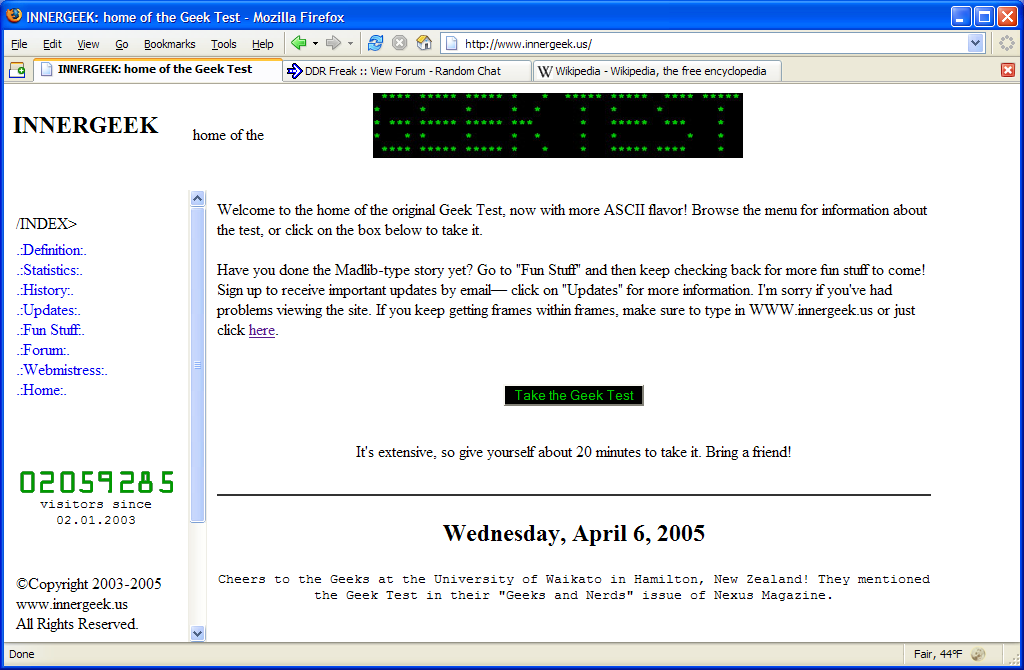The image size is (1024, 670).
Task: Click the Forward arrow button
Action: click(x=333, y=43)
